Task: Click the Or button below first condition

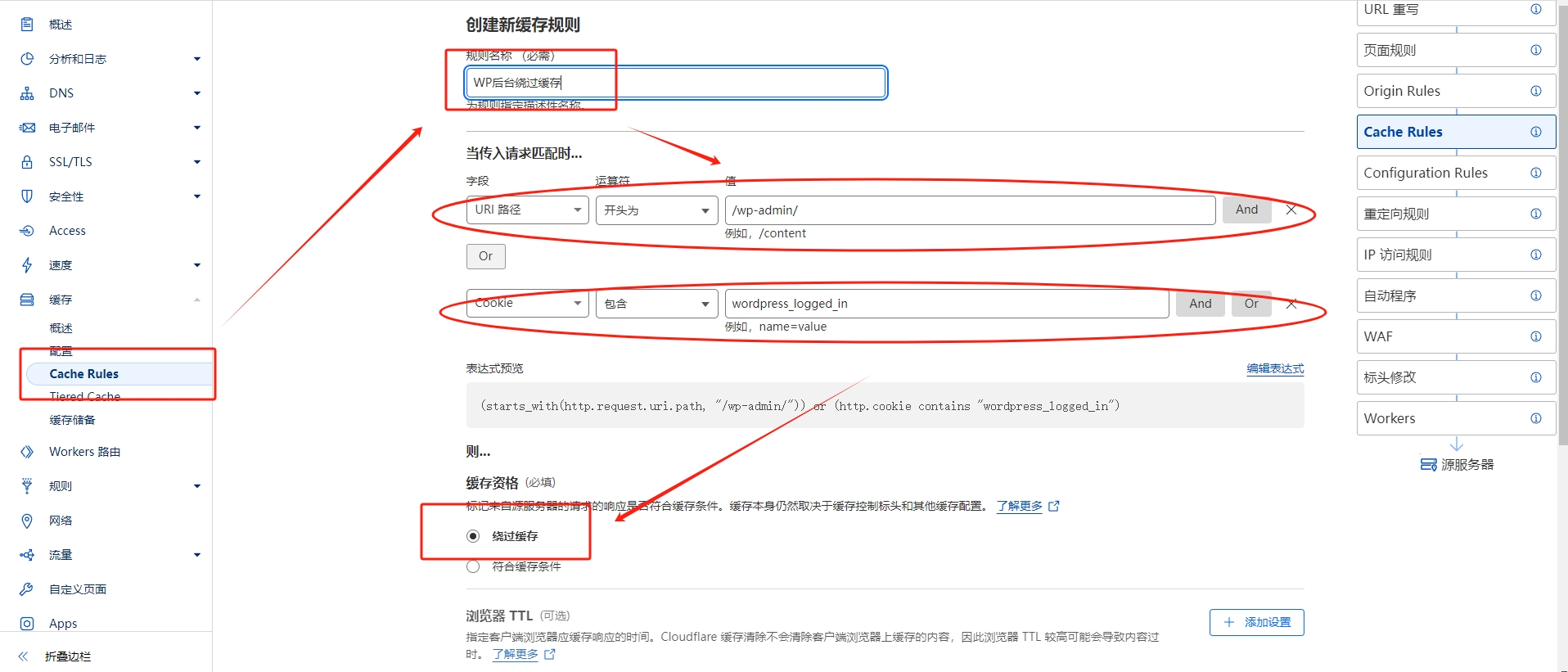Action: pos(486,256)
